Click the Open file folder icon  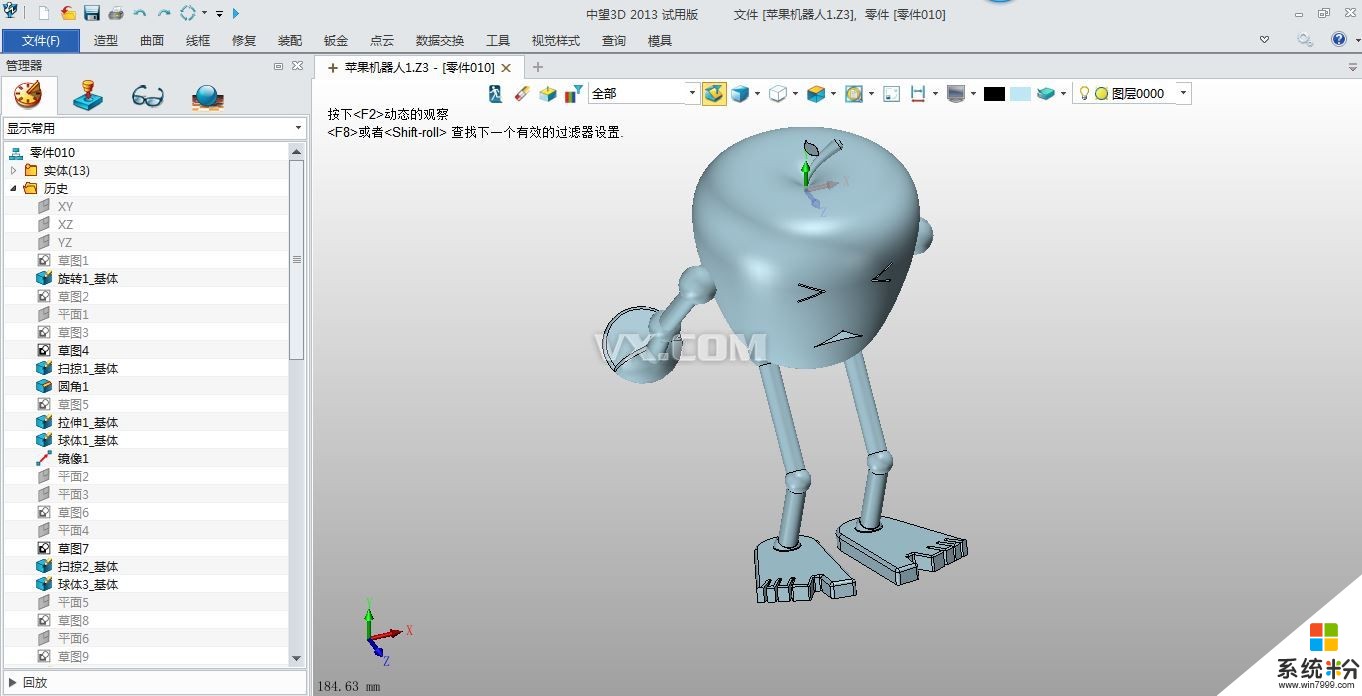click(68, 13)
